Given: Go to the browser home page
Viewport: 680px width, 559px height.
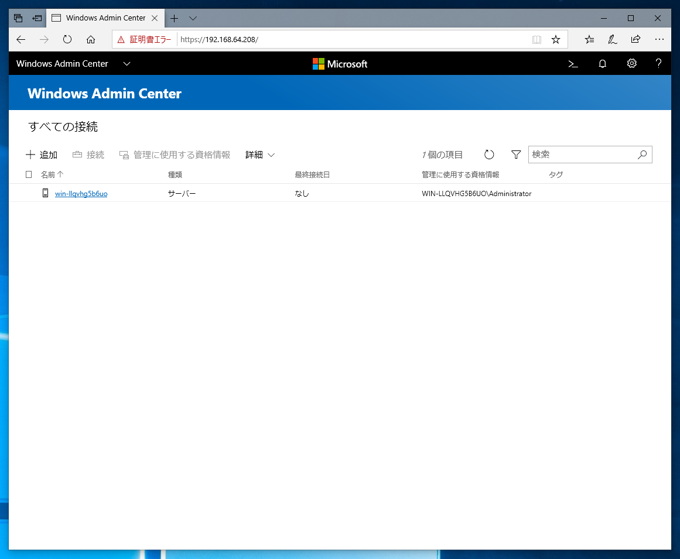Looking at the screenshot, I should point(91,40).
